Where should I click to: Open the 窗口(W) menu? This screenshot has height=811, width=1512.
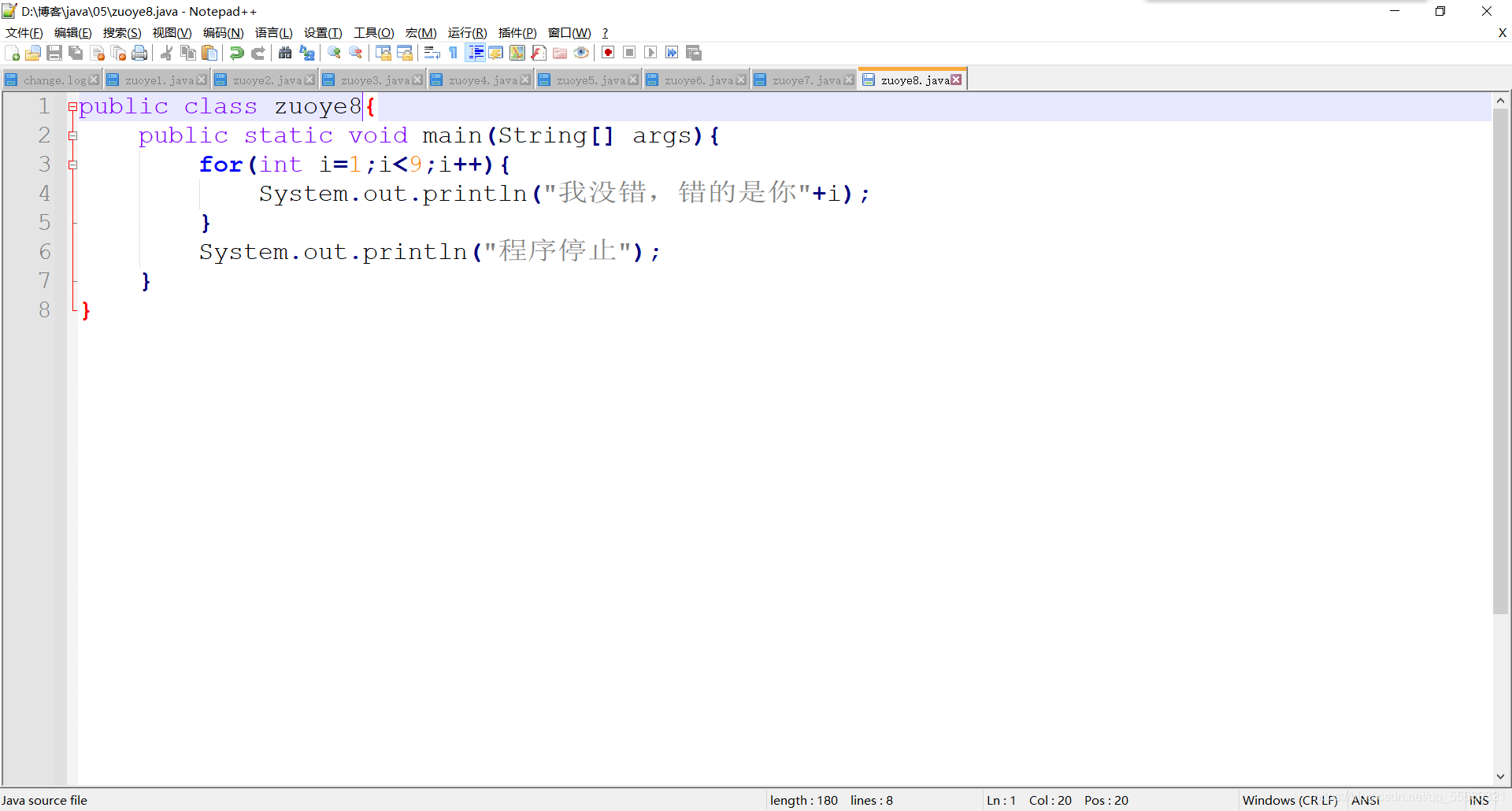click(x=569, y=32)
